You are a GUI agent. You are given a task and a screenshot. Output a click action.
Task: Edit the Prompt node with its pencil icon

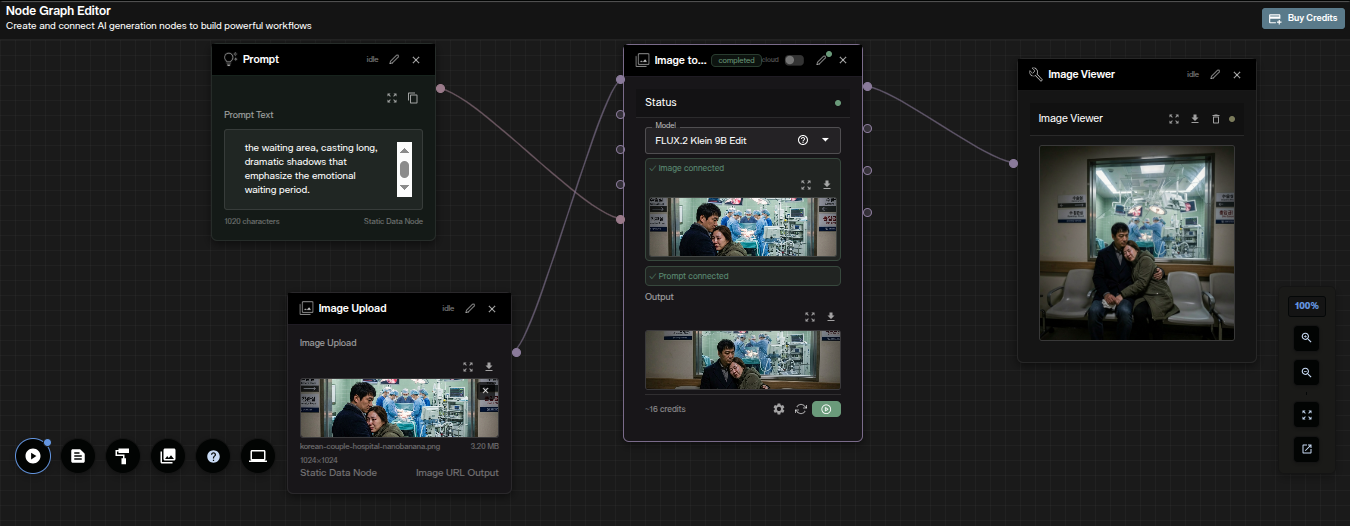[394, 60]
